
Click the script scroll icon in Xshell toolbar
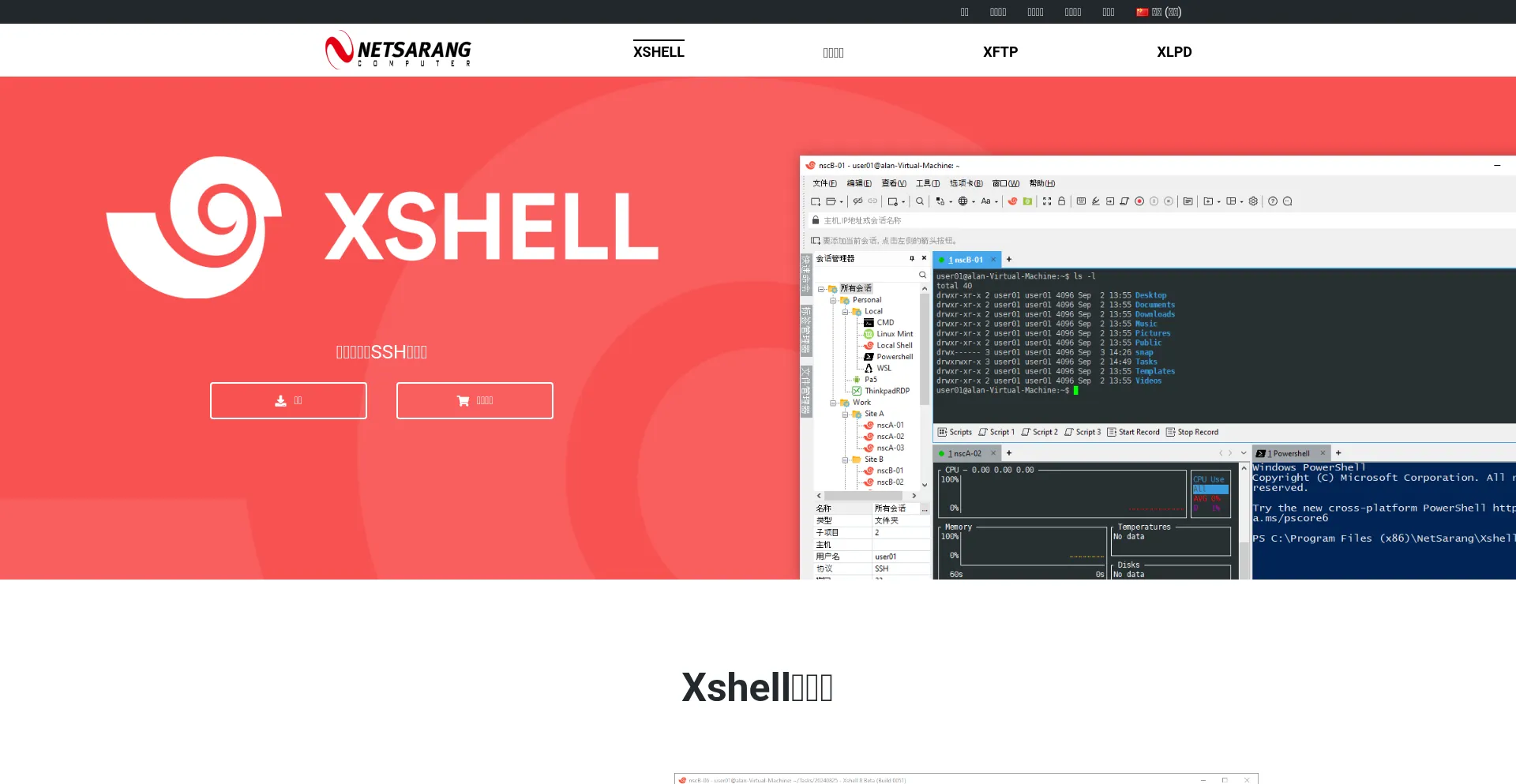[x=1124, y=201]
